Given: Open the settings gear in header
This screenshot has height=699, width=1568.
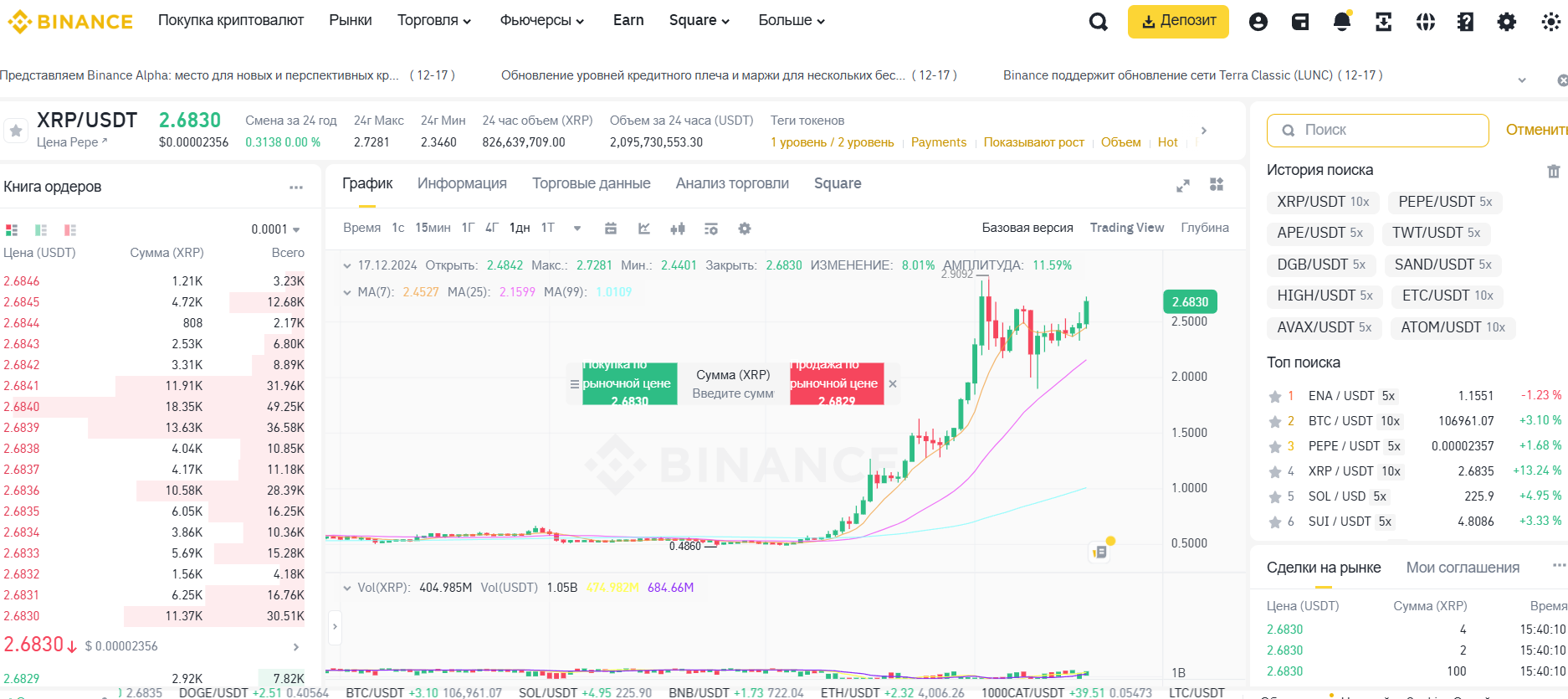Looking at the screenshot, I should 1507,22.
